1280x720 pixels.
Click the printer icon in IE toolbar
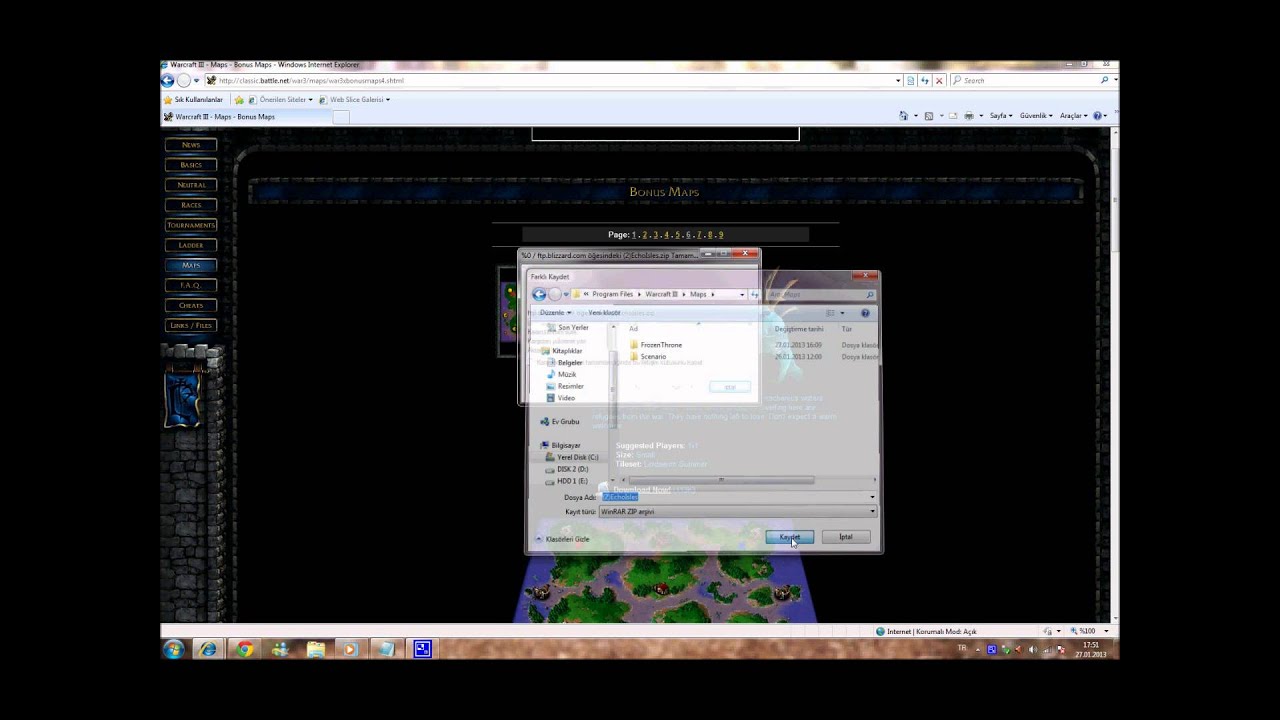tap(969, 116)
